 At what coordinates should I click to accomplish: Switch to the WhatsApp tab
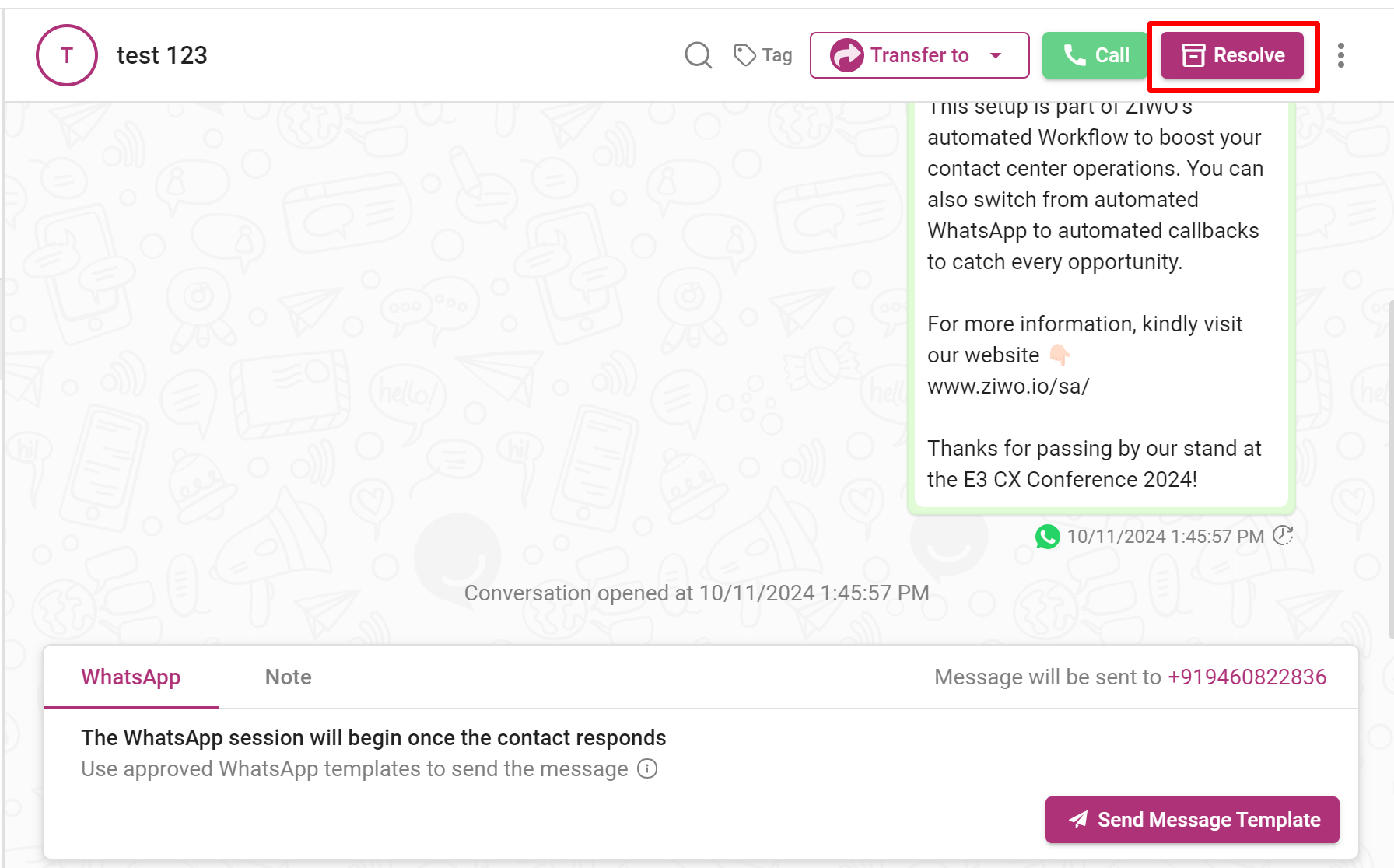tap(131, 677)
